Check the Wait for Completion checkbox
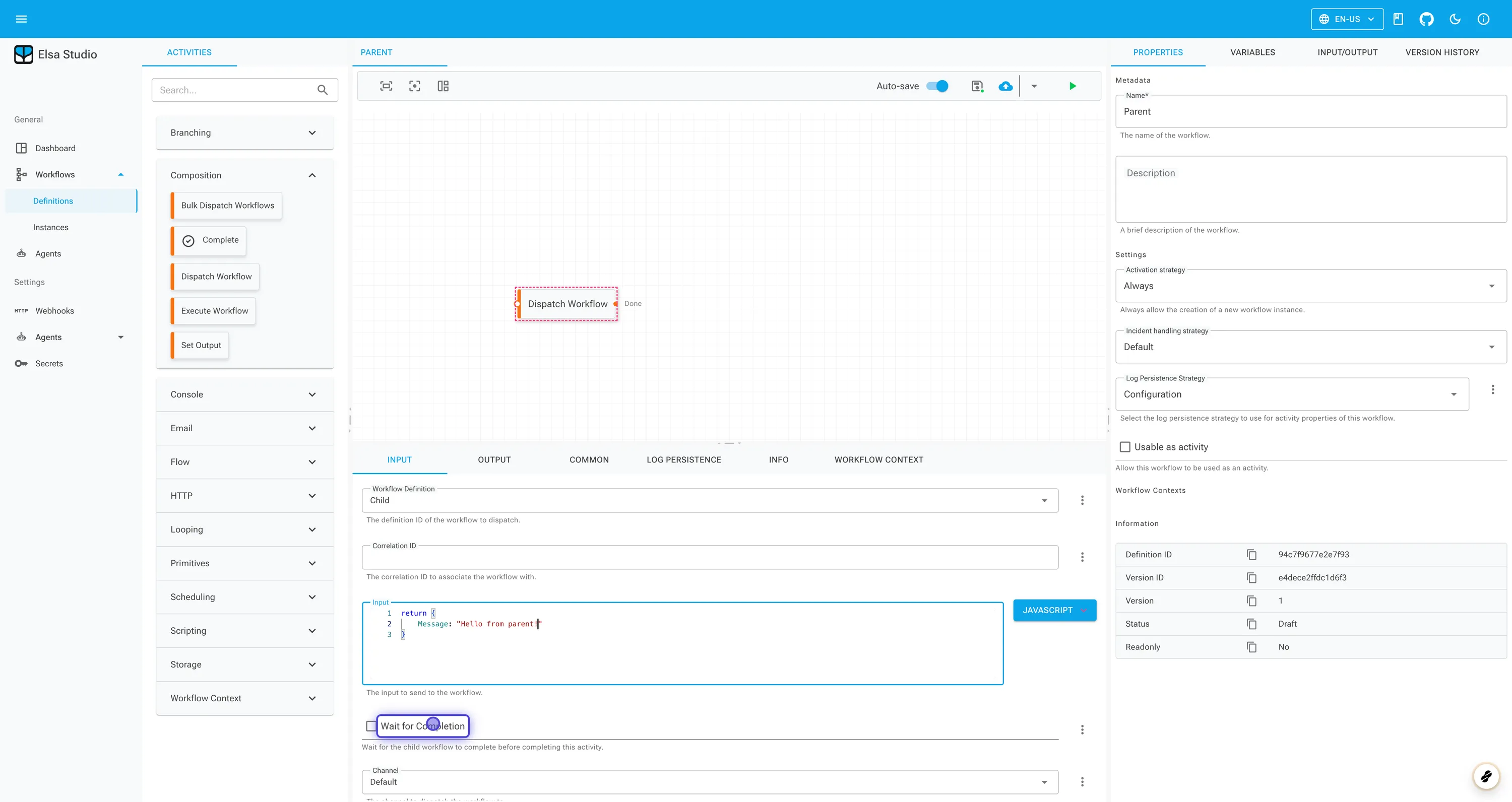The image size is (1512, 802). coord(370,726)
